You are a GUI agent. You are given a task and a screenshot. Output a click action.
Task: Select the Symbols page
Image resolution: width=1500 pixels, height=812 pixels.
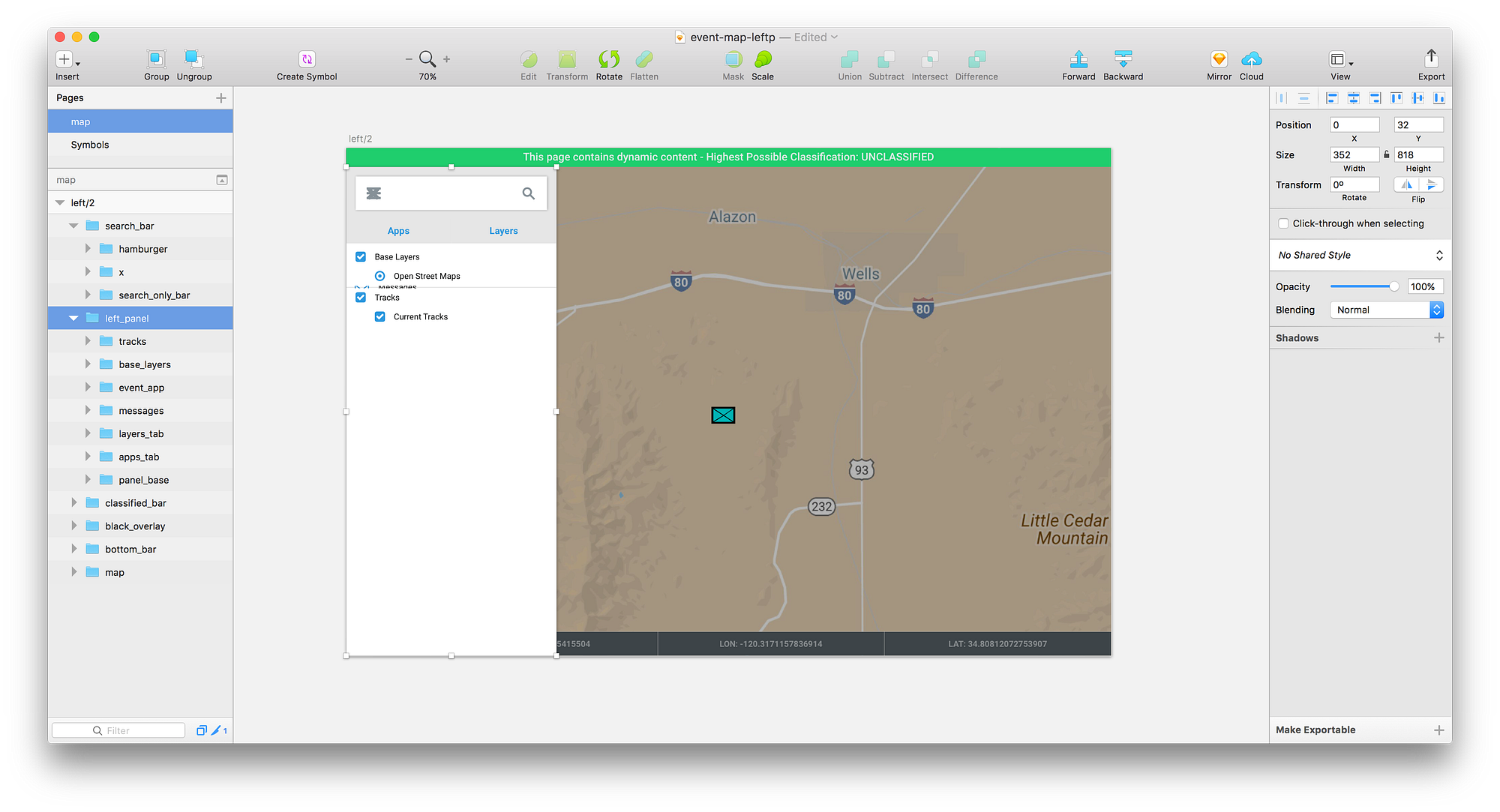pos(90,145)
